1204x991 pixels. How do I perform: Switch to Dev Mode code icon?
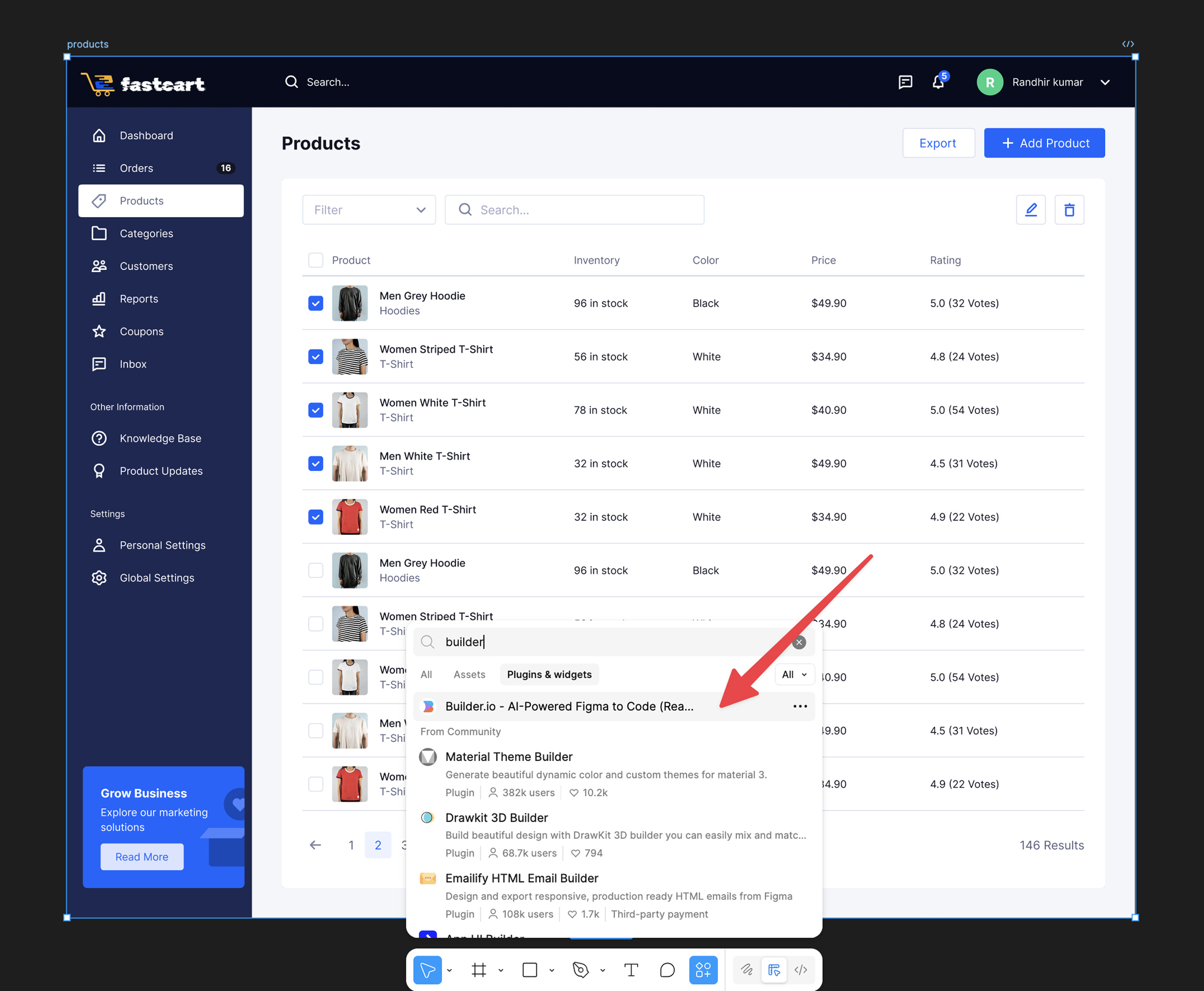click(x=800, y=970)
